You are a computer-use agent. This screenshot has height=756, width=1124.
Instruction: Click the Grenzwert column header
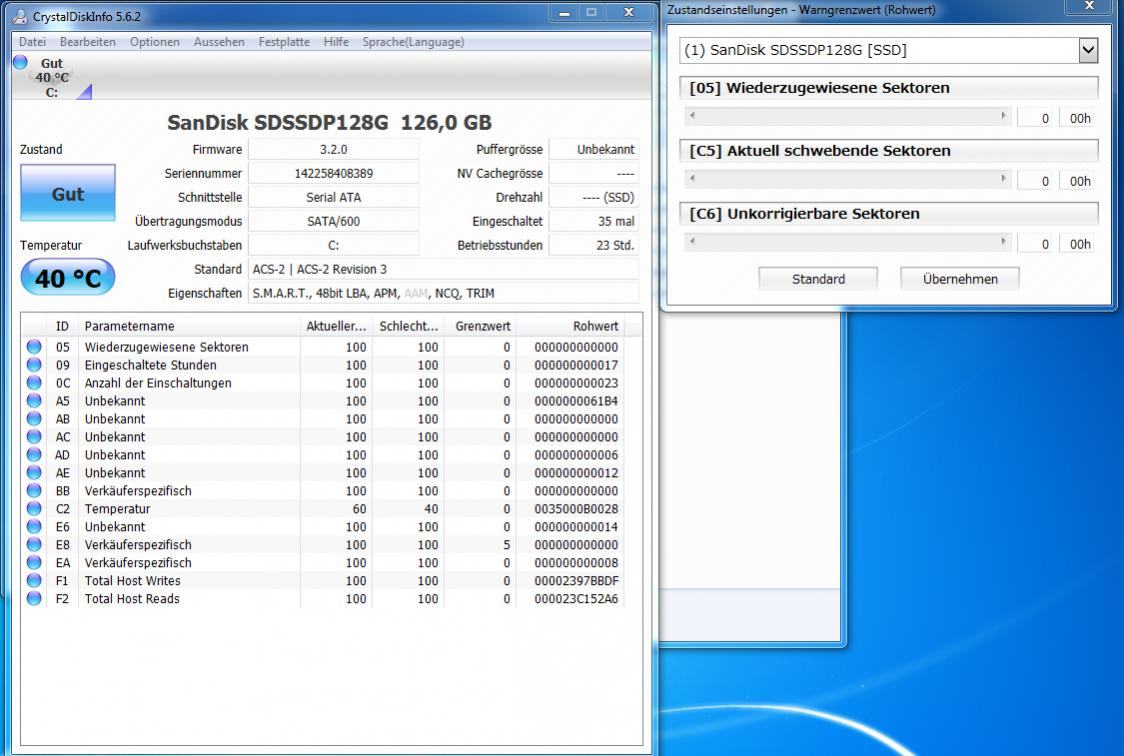(480, 326)
